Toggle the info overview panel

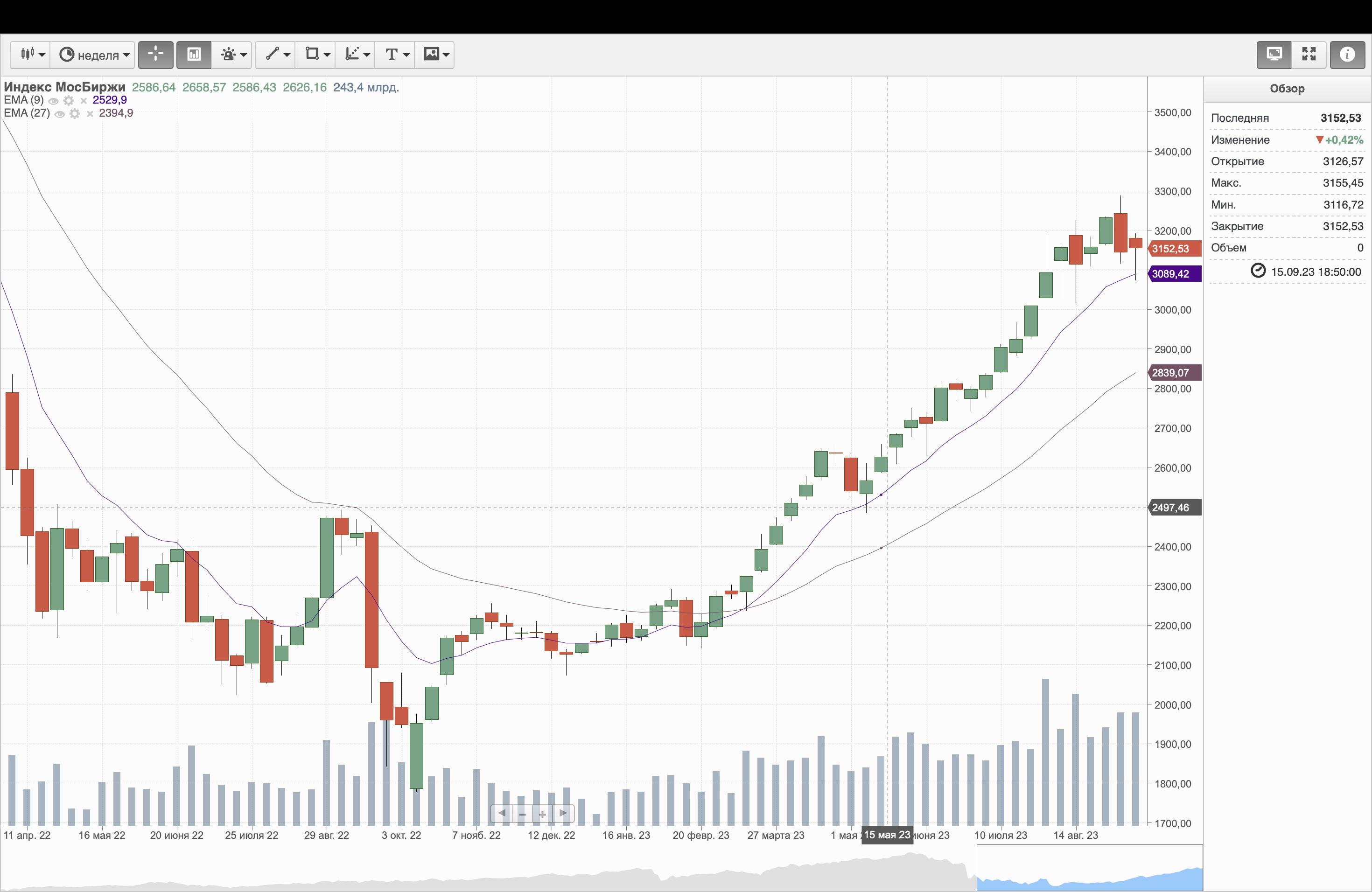[1347, 55]
